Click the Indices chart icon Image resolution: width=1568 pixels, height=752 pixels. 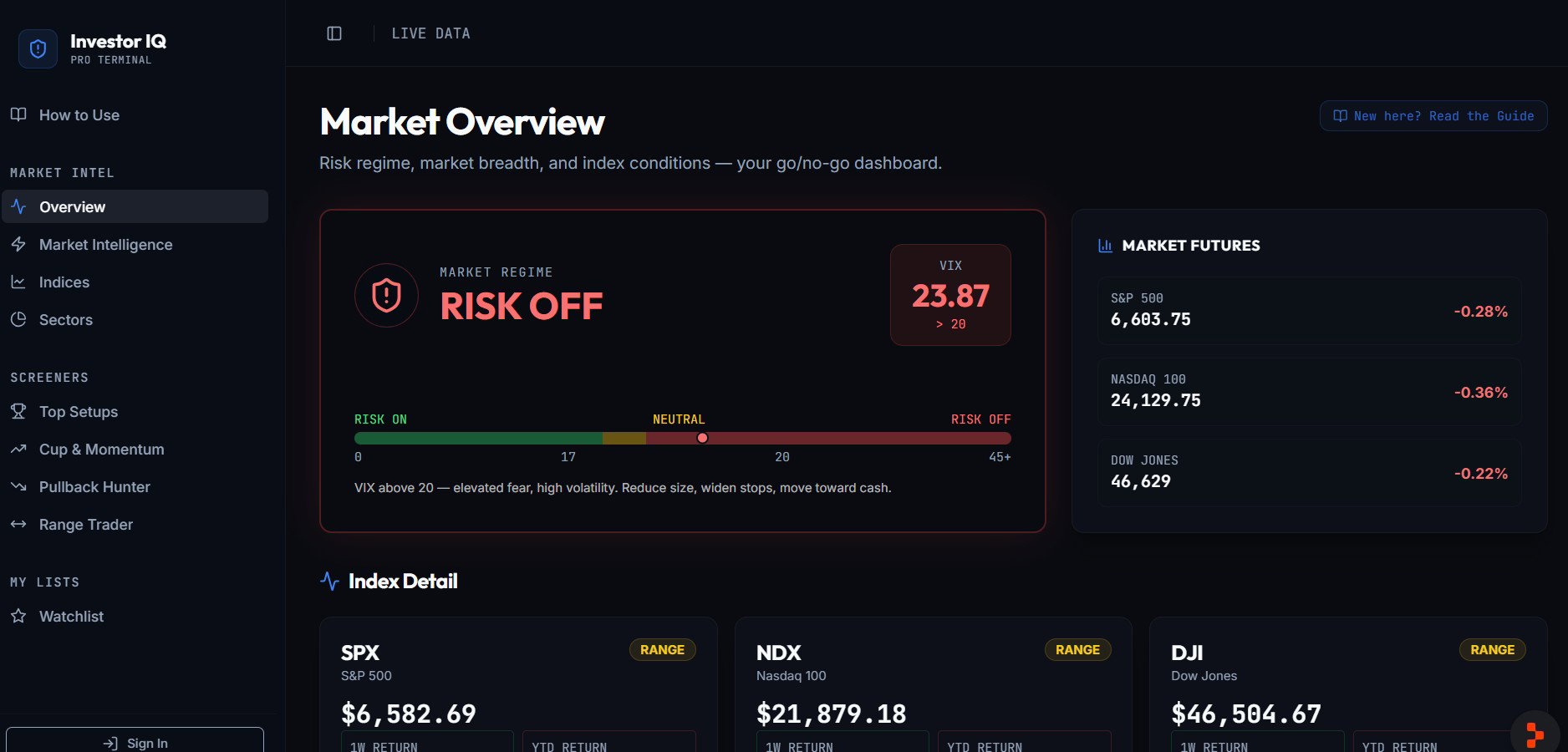point(18,282)
